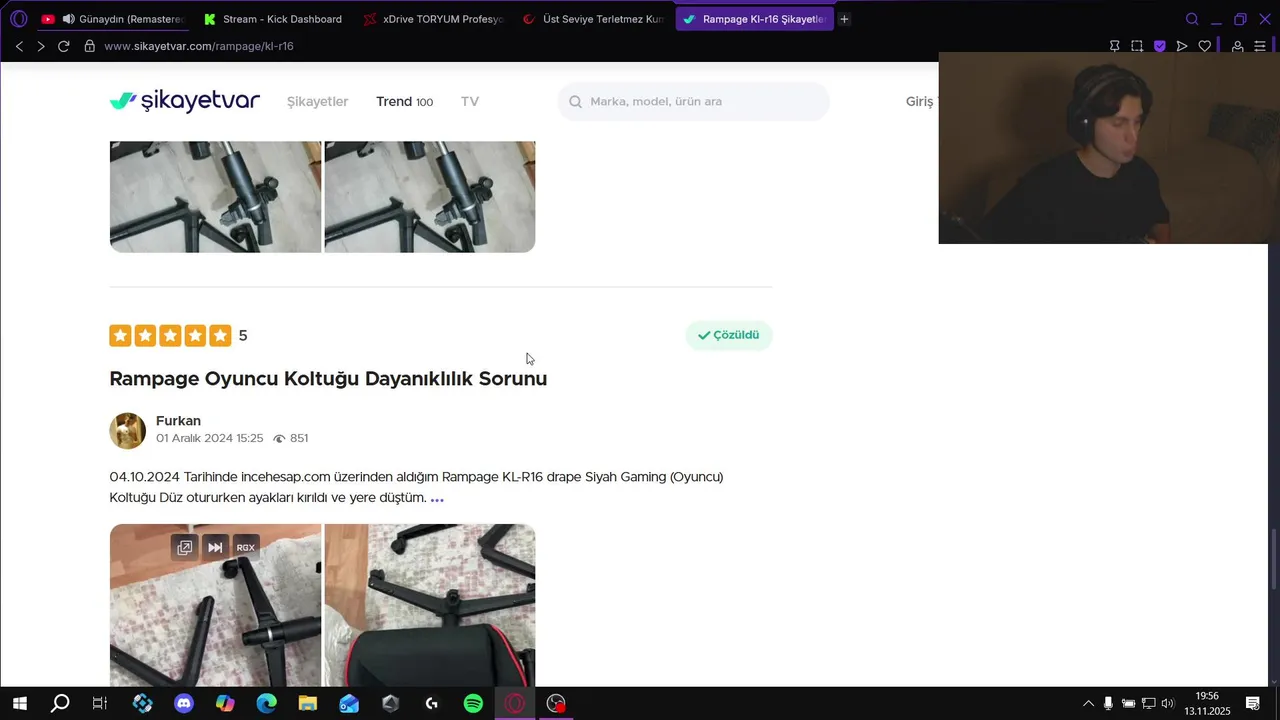Expand the complaint text via ellipsis
Image resolution: width=1280 pixels, height=720 pixels.
point(437,498)
